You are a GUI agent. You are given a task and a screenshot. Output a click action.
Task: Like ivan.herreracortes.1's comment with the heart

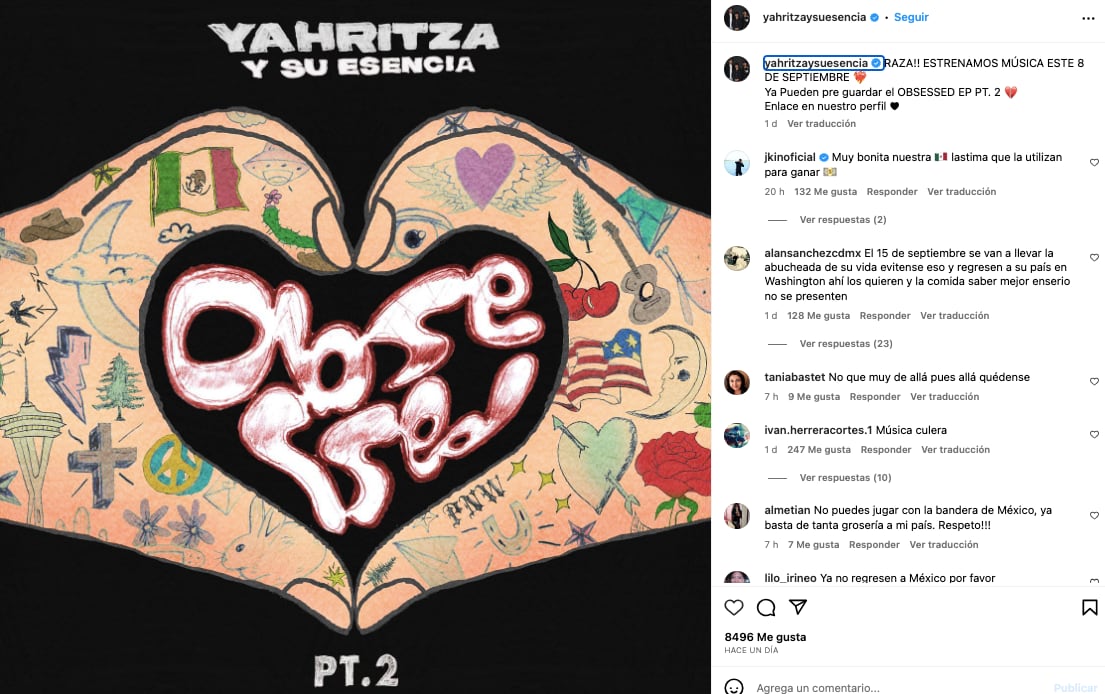pos(1094,435)
